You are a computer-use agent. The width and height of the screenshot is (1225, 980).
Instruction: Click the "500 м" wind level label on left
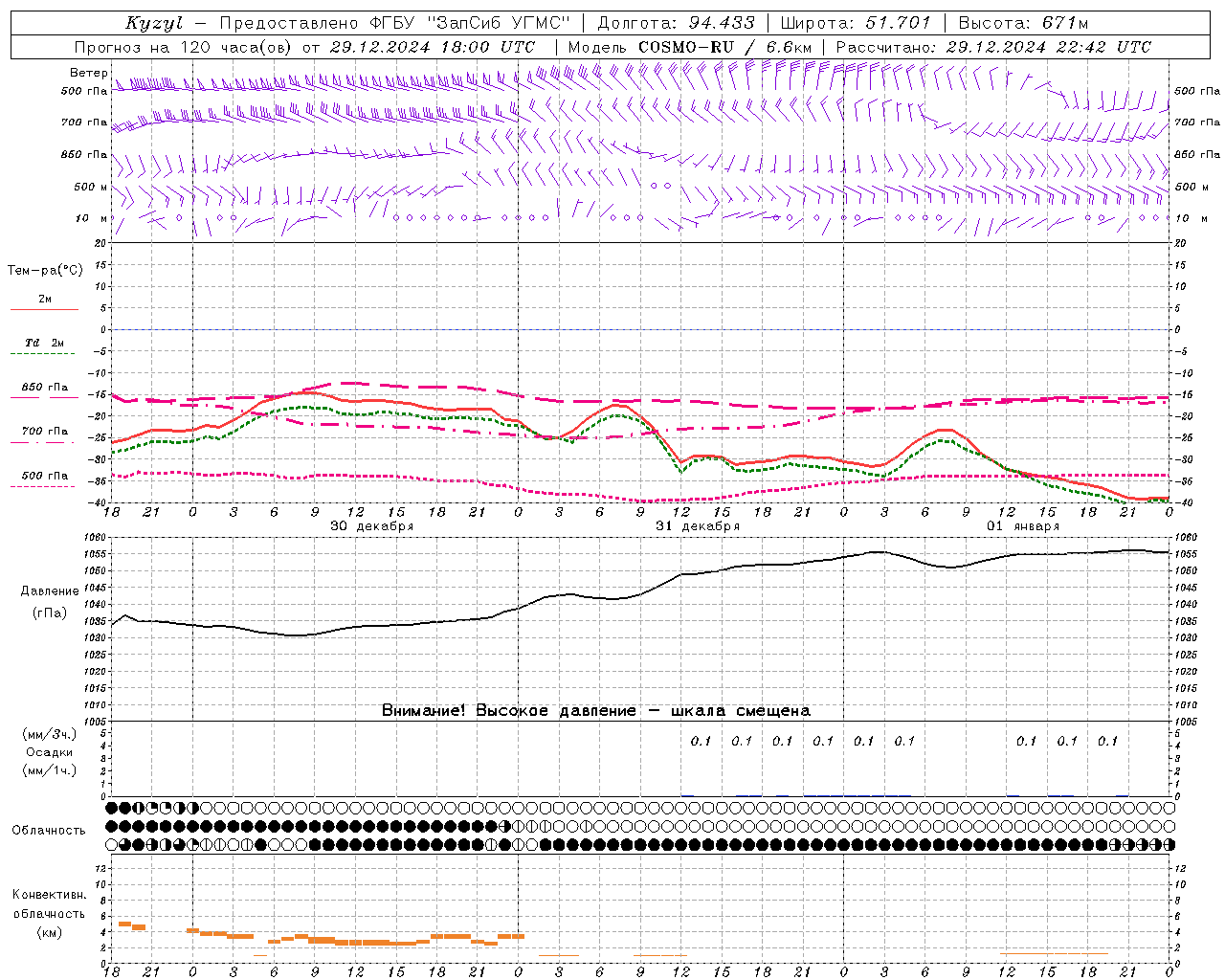click(90, 187)
